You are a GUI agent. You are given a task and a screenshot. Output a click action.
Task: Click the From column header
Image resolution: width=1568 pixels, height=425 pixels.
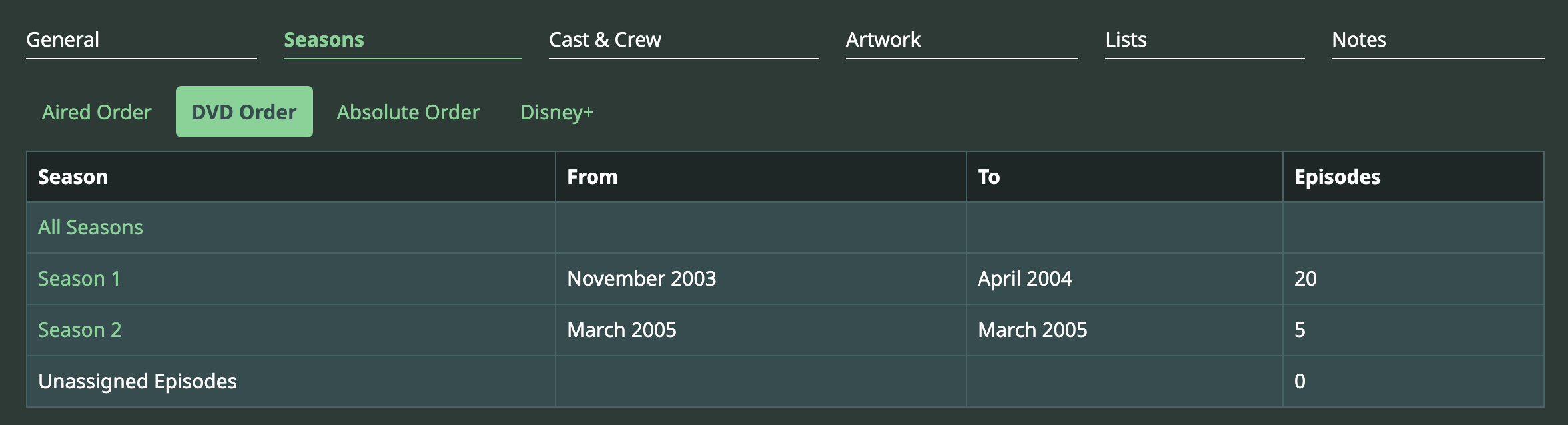(x=592, y=177)
